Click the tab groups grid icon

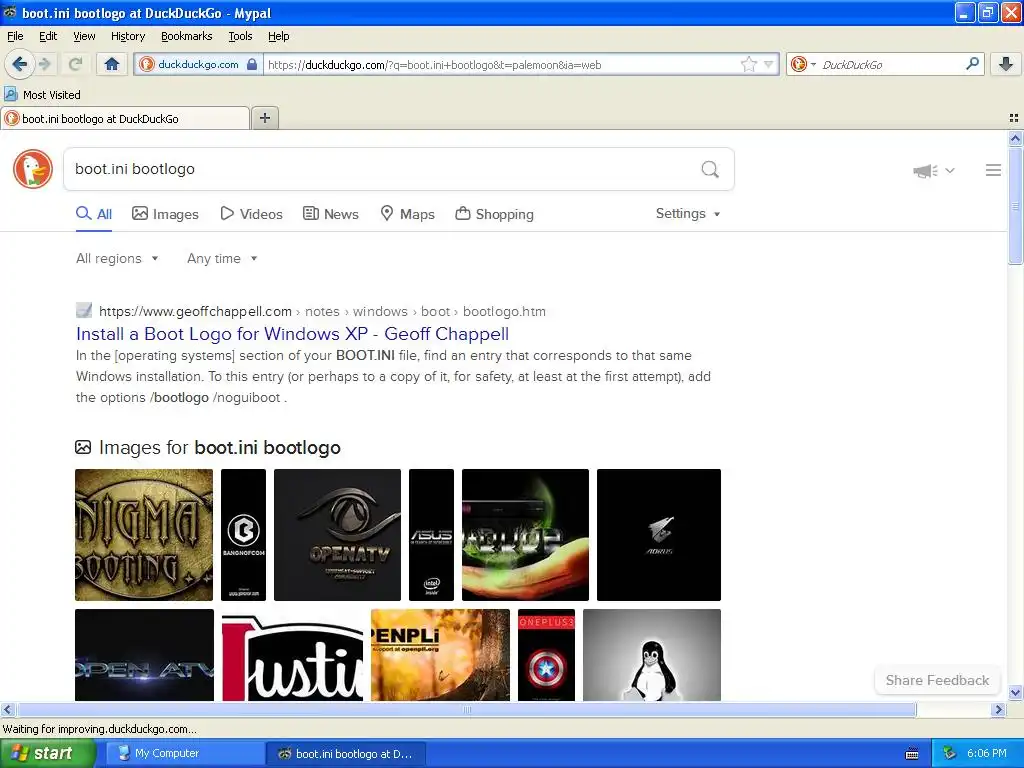[1014, 118]
